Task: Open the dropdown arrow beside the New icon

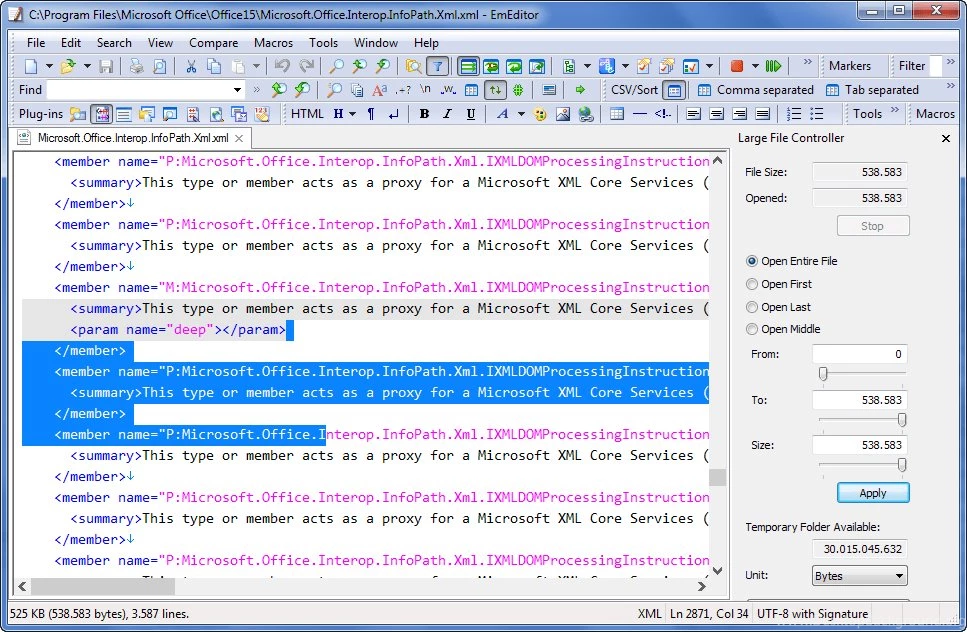Action: (49, 66)
